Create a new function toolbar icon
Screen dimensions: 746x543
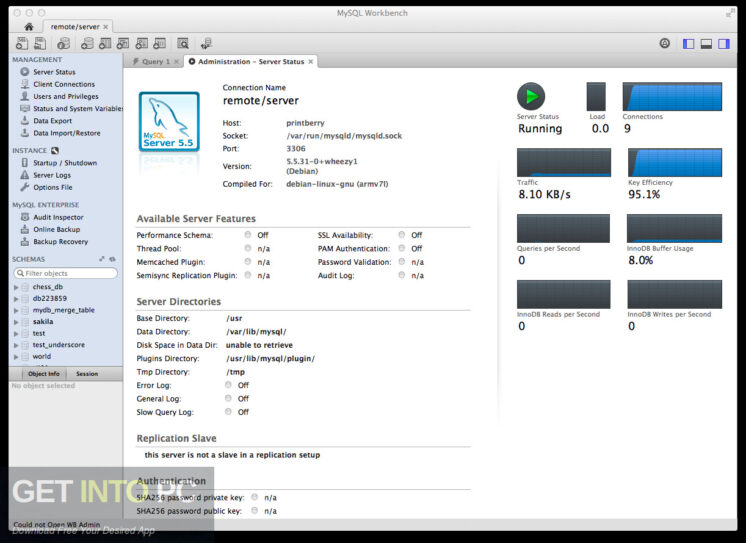(x=160, y=44)
